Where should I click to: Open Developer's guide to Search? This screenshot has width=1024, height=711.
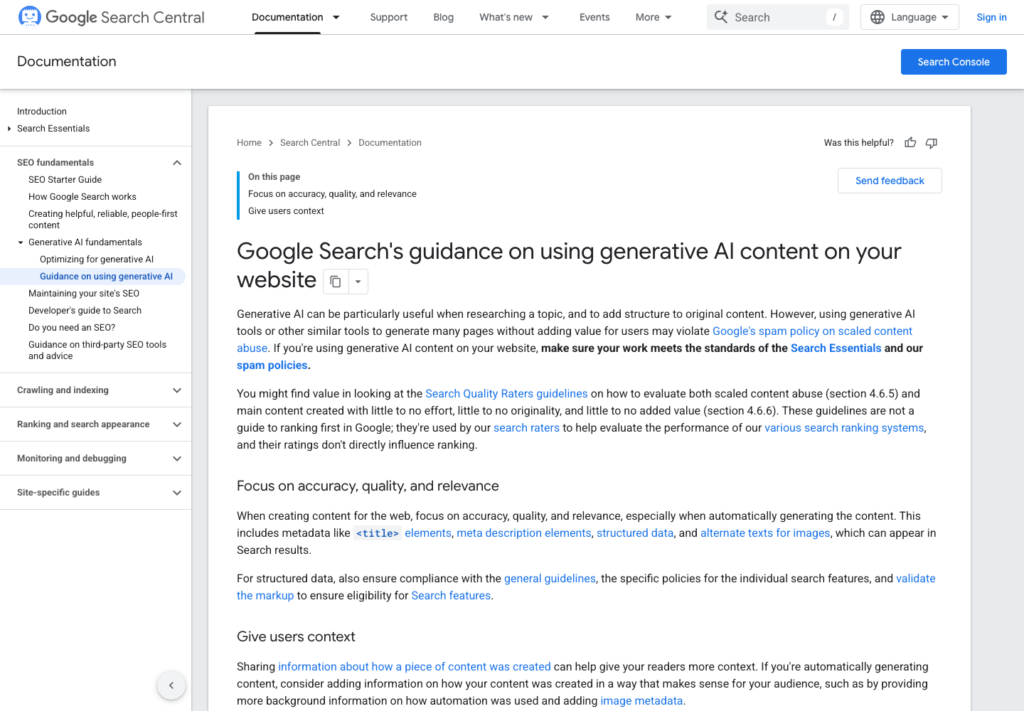coord(84,310)
